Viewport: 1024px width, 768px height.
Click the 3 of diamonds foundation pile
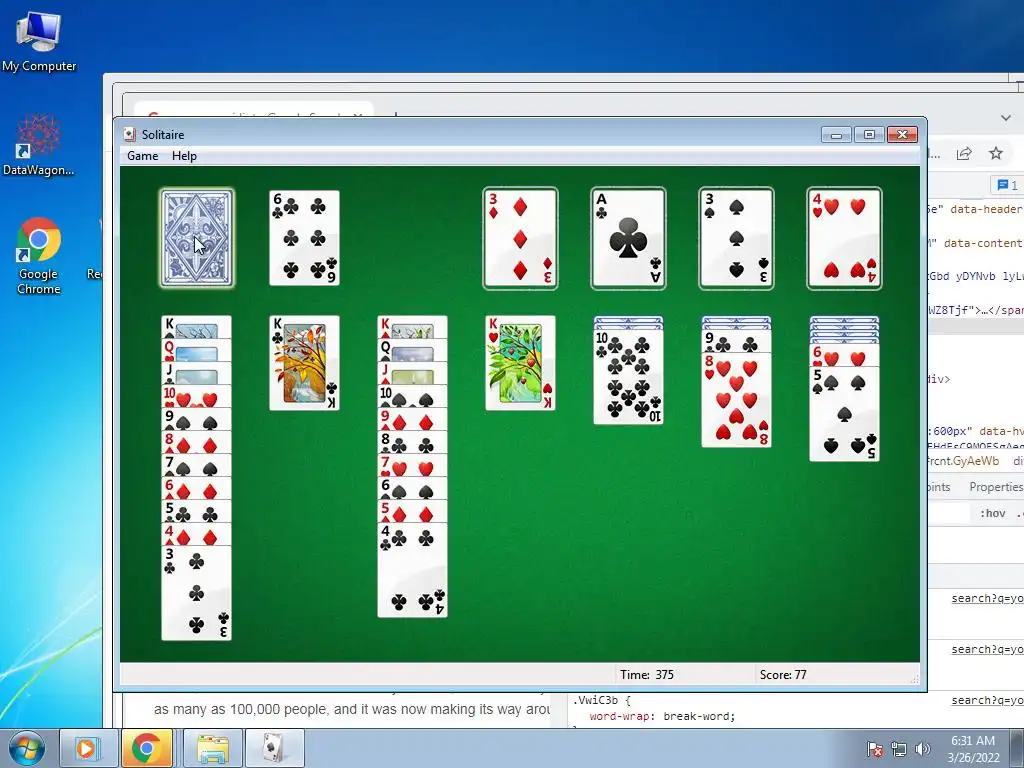[520, 238]
